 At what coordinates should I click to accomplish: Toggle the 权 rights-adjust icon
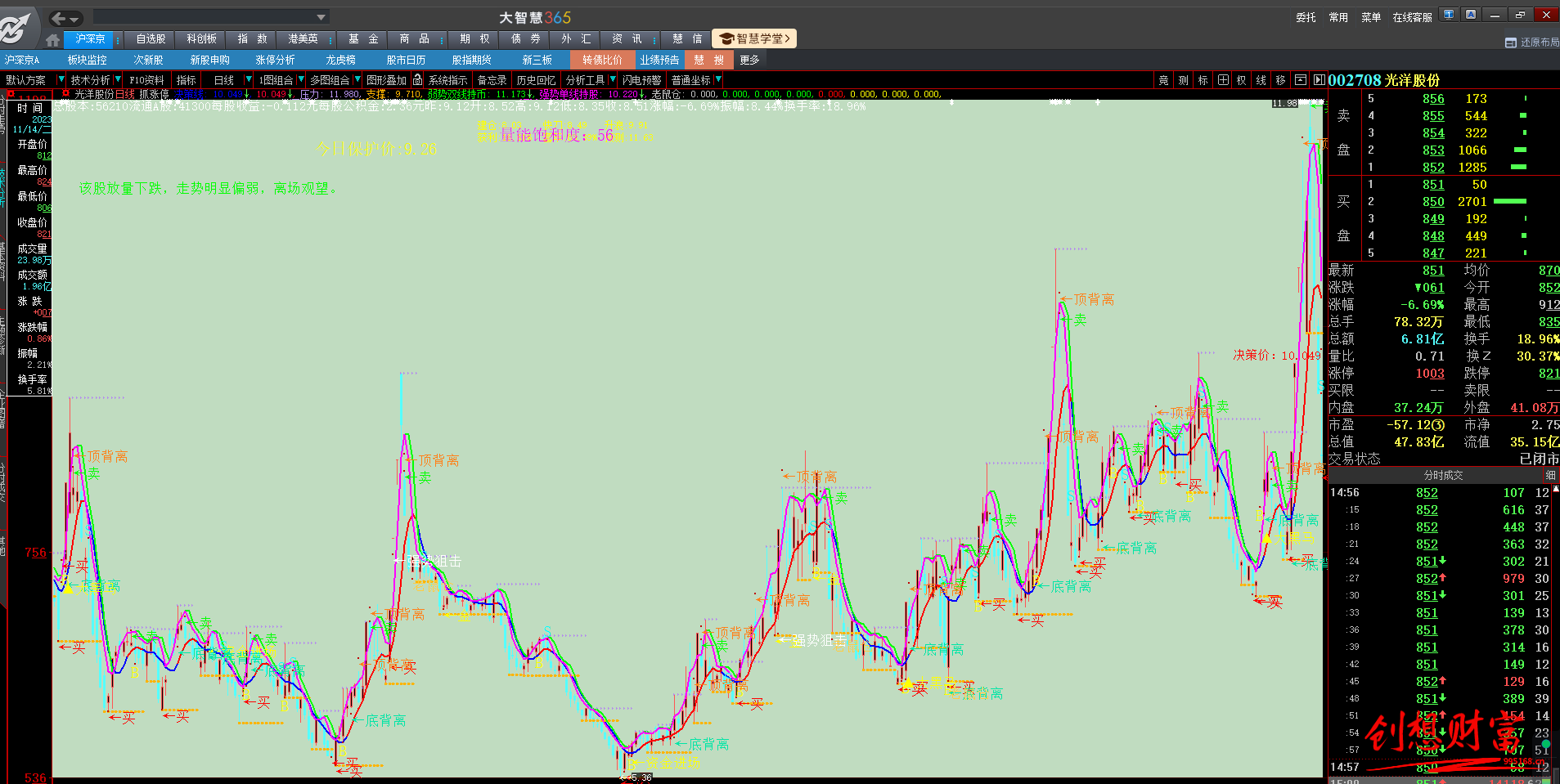pos(1242,80)
